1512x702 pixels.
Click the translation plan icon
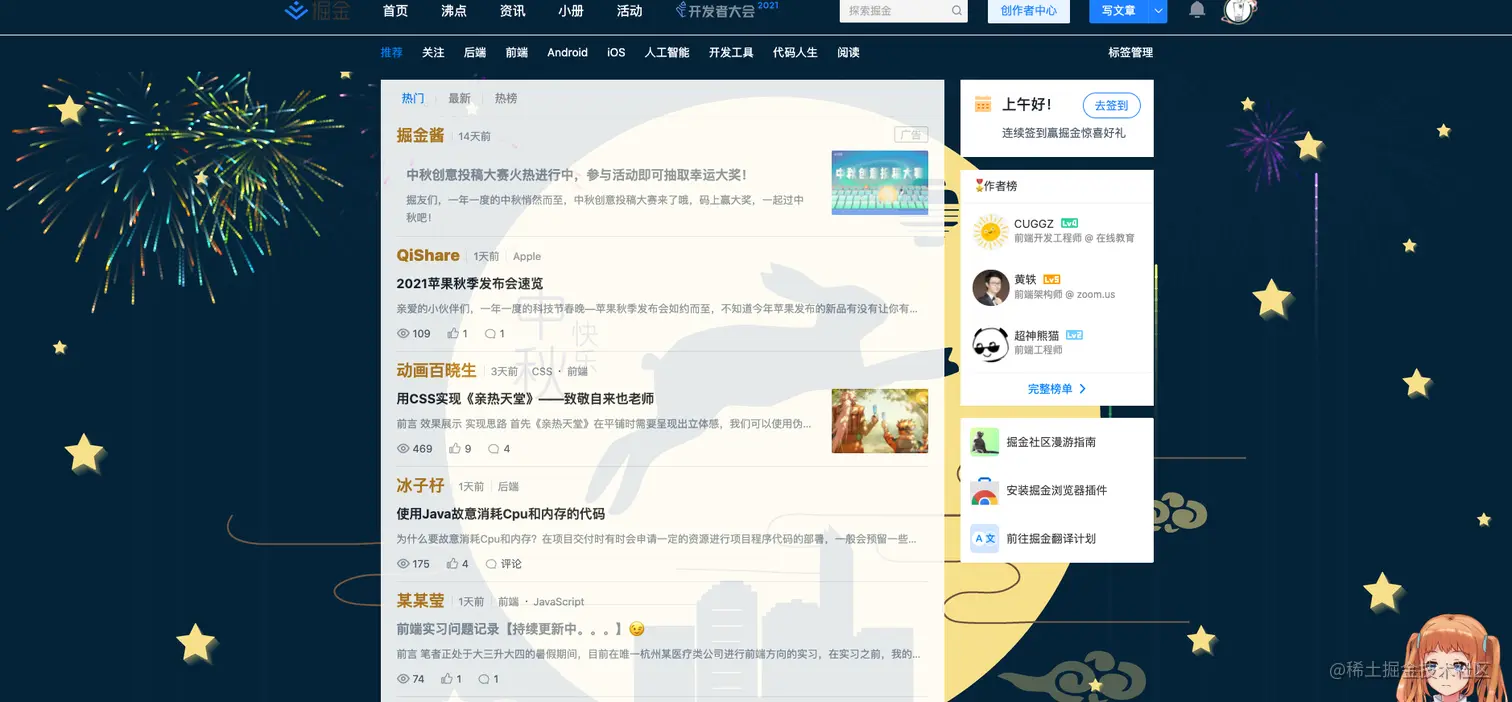985,538
